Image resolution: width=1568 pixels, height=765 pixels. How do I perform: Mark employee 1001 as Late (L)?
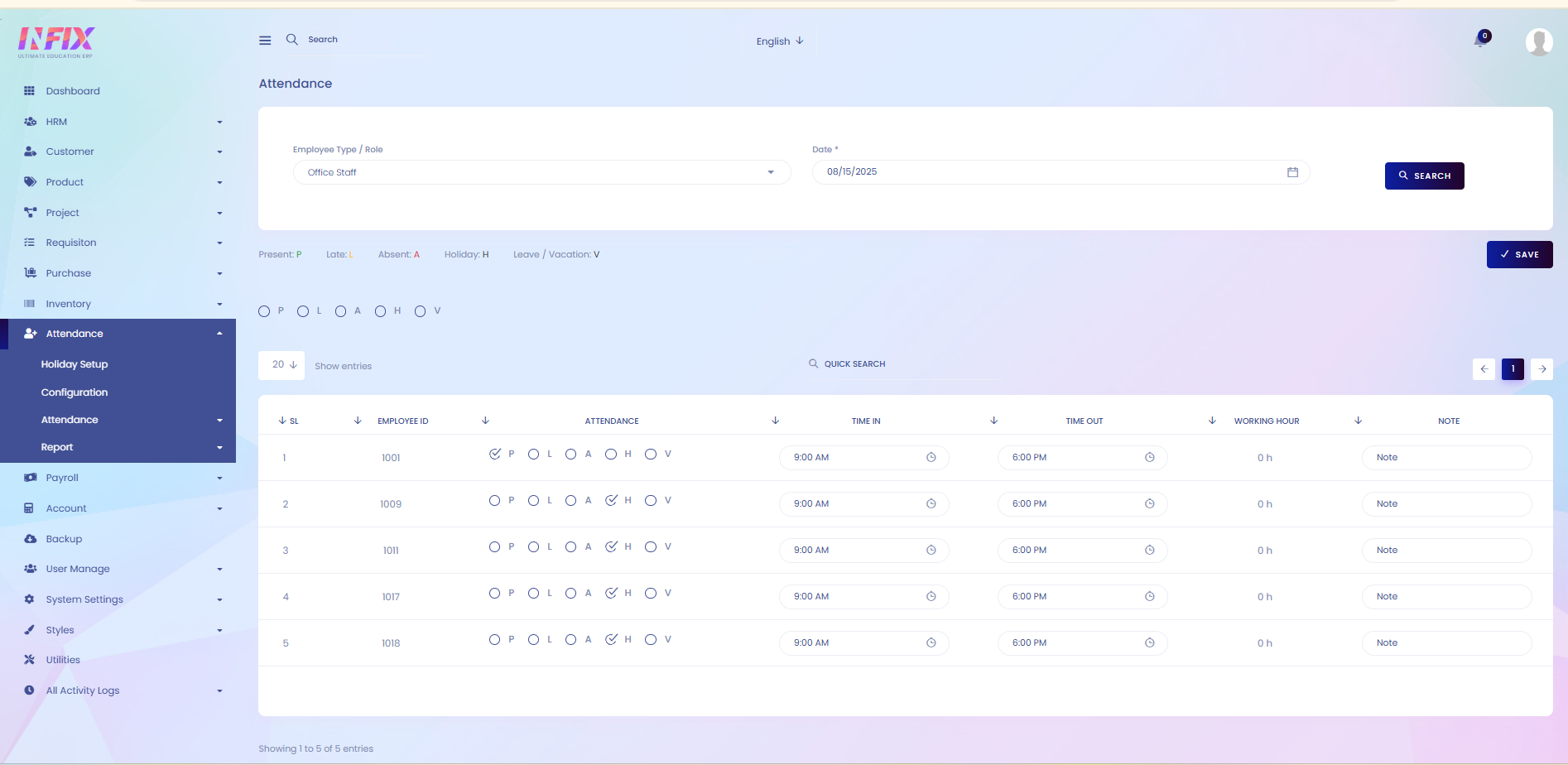click(x=534, y=455)
